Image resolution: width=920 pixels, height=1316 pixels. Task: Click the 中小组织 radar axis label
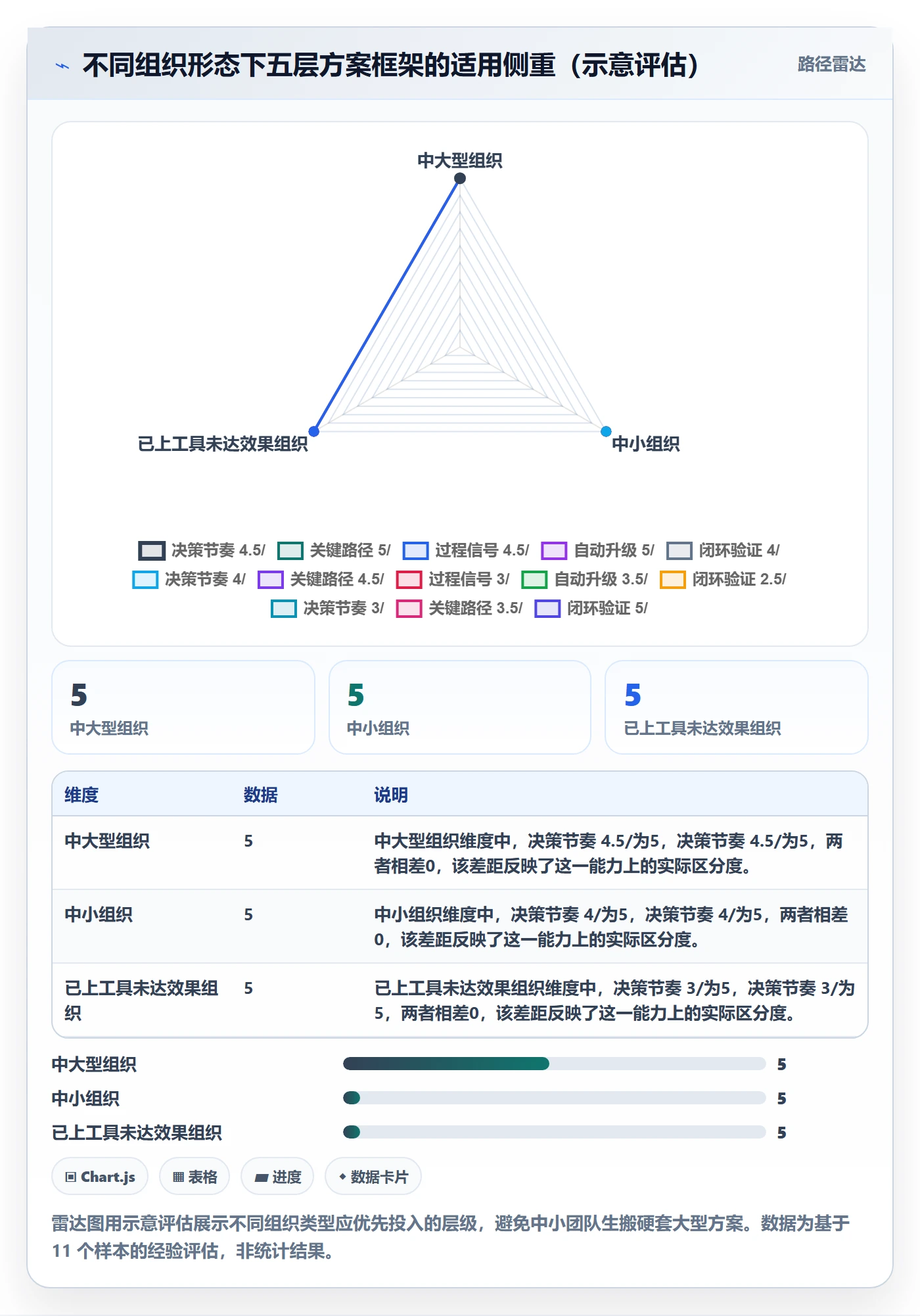point(646,444)
